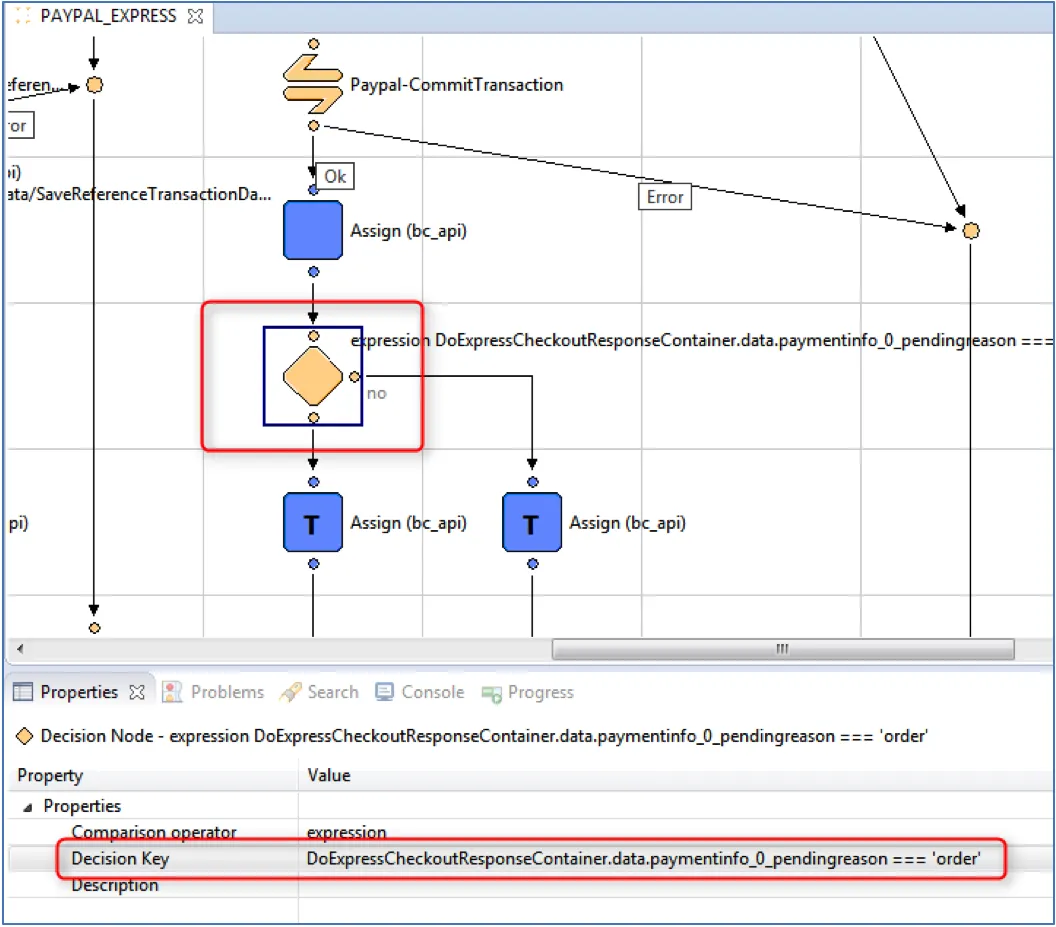The height and width of the screenshot is (927, 1056).
Task: Click the Decision Key value expression cell
Action: [x=643, y=858]
